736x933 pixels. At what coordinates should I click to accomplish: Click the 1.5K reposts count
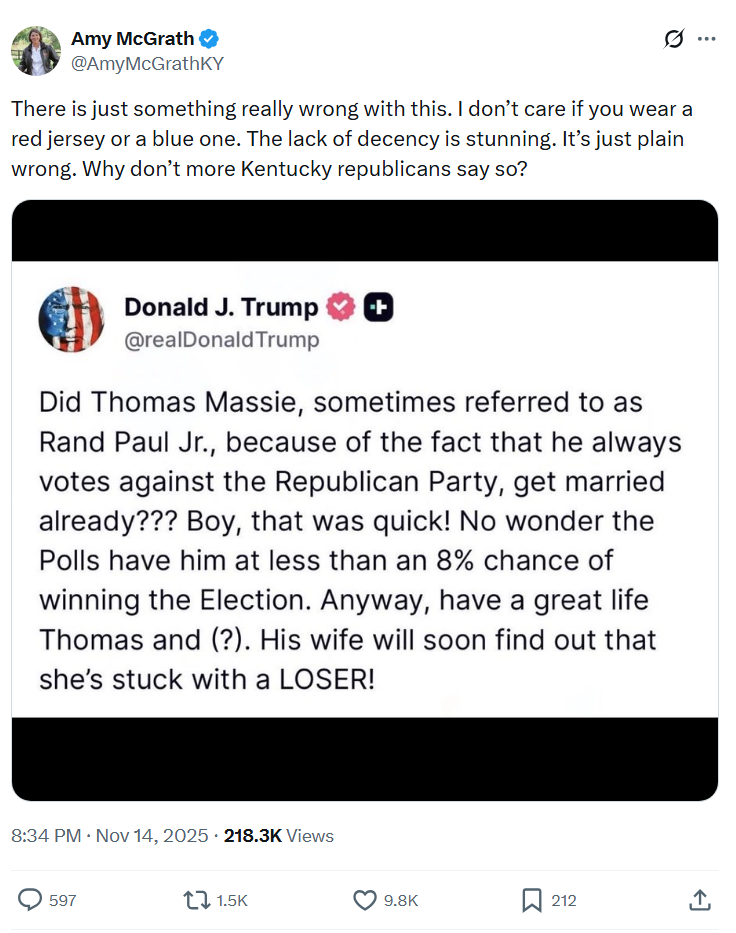click(231, 900)
